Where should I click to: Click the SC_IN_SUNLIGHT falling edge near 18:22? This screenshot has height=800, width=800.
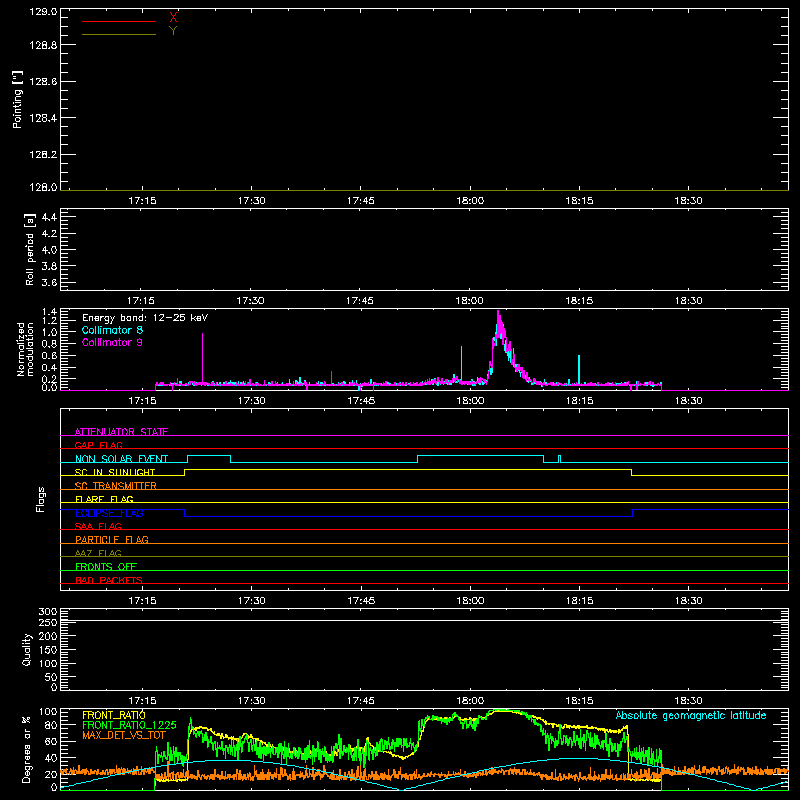632,472
